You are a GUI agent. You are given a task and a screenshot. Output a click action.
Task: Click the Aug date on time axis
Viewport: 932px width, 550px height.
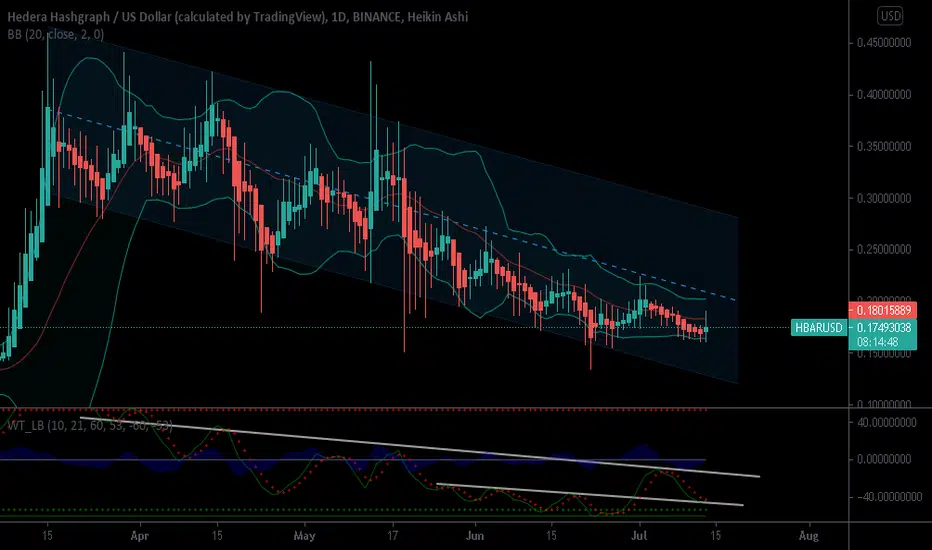(808, 536)
